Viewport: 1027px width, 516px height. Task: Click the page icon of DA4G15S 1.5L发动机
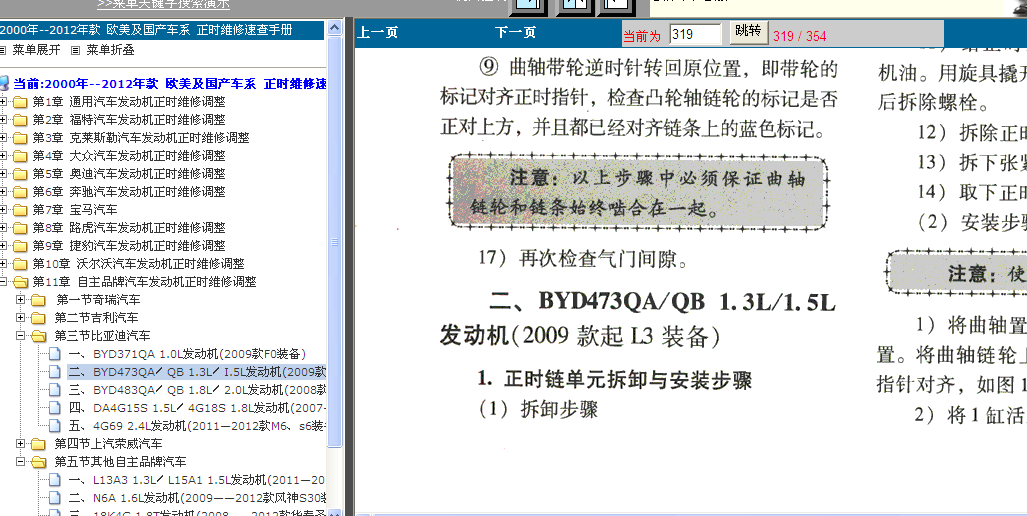coord(54,408)
